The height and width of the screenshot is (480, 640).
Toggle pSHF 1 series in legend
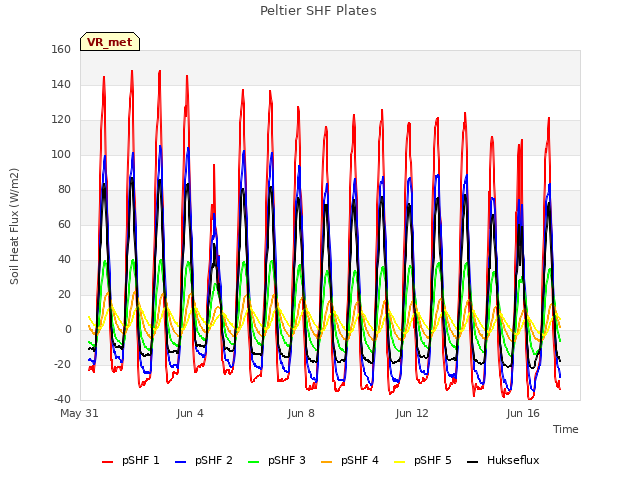(x=131, y=461)
